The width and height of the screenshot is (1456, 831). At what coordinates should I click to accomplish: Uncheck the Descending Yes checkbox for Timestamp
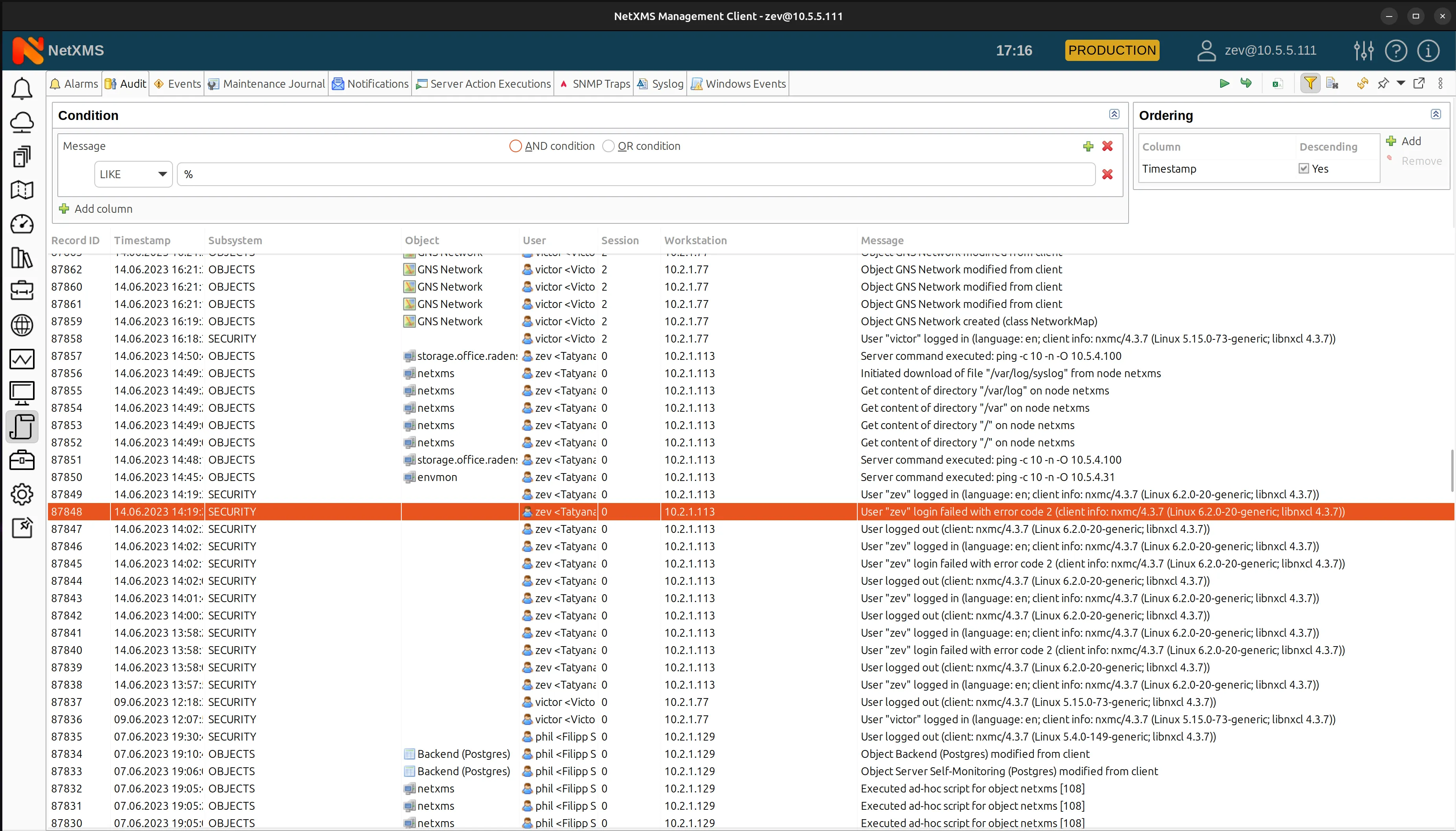[1304, 168]
